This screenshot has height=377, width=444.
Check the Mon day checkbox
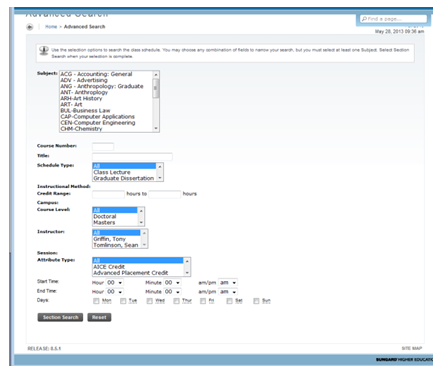pyautogui.click(x=96, y=301)
